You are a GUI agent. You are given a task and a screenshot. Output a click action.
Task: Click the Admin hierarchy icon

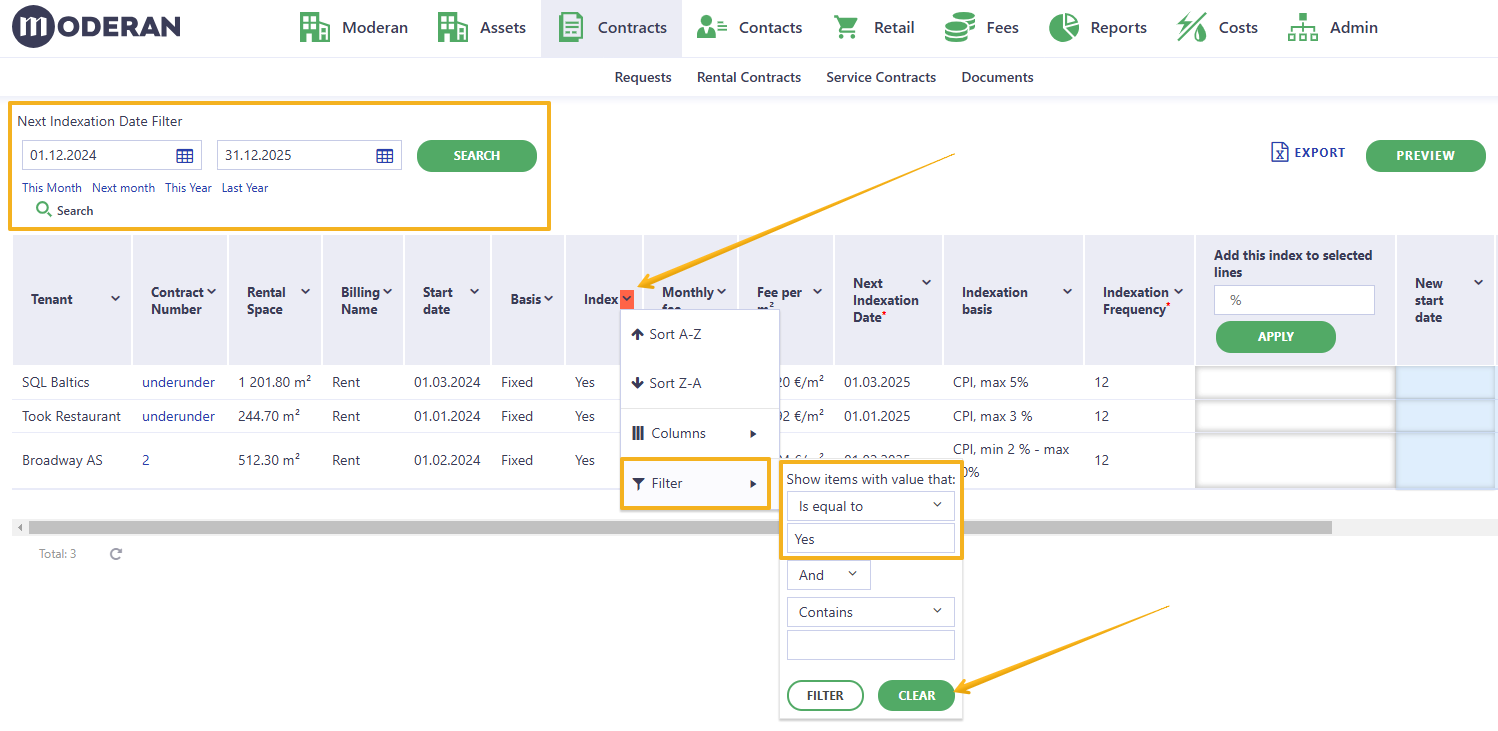(1303, 27)
